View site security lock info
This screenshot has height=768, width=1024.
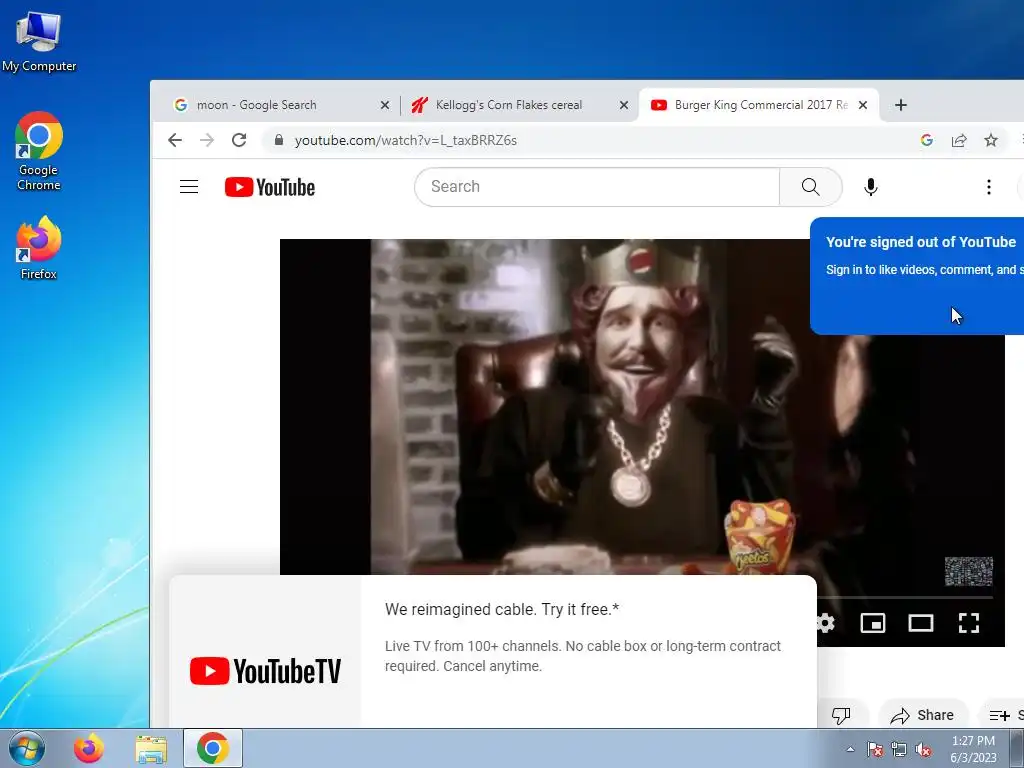coord(279,140)
